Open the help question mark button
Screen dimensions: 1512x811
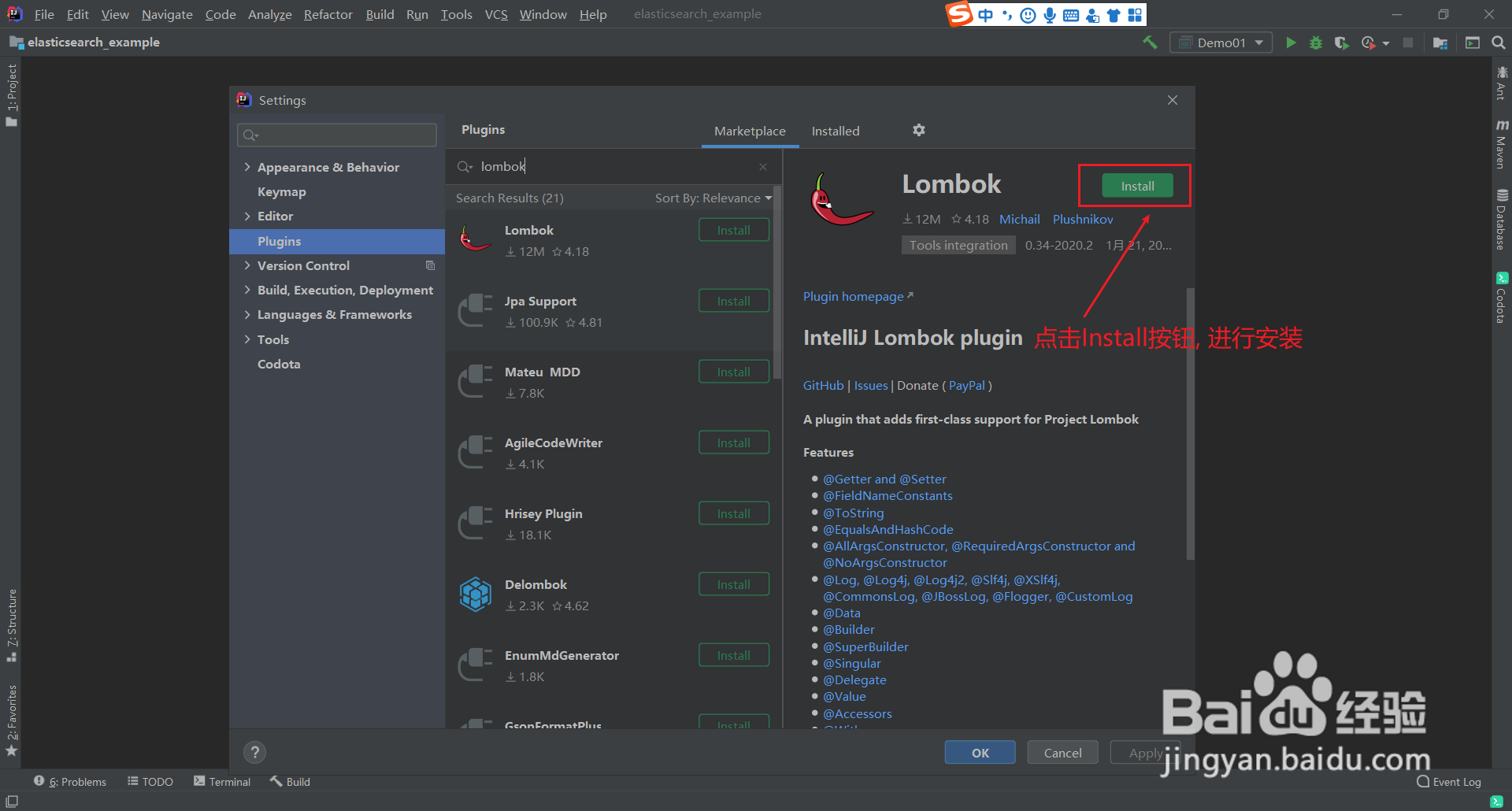click(x=254, y=752)
